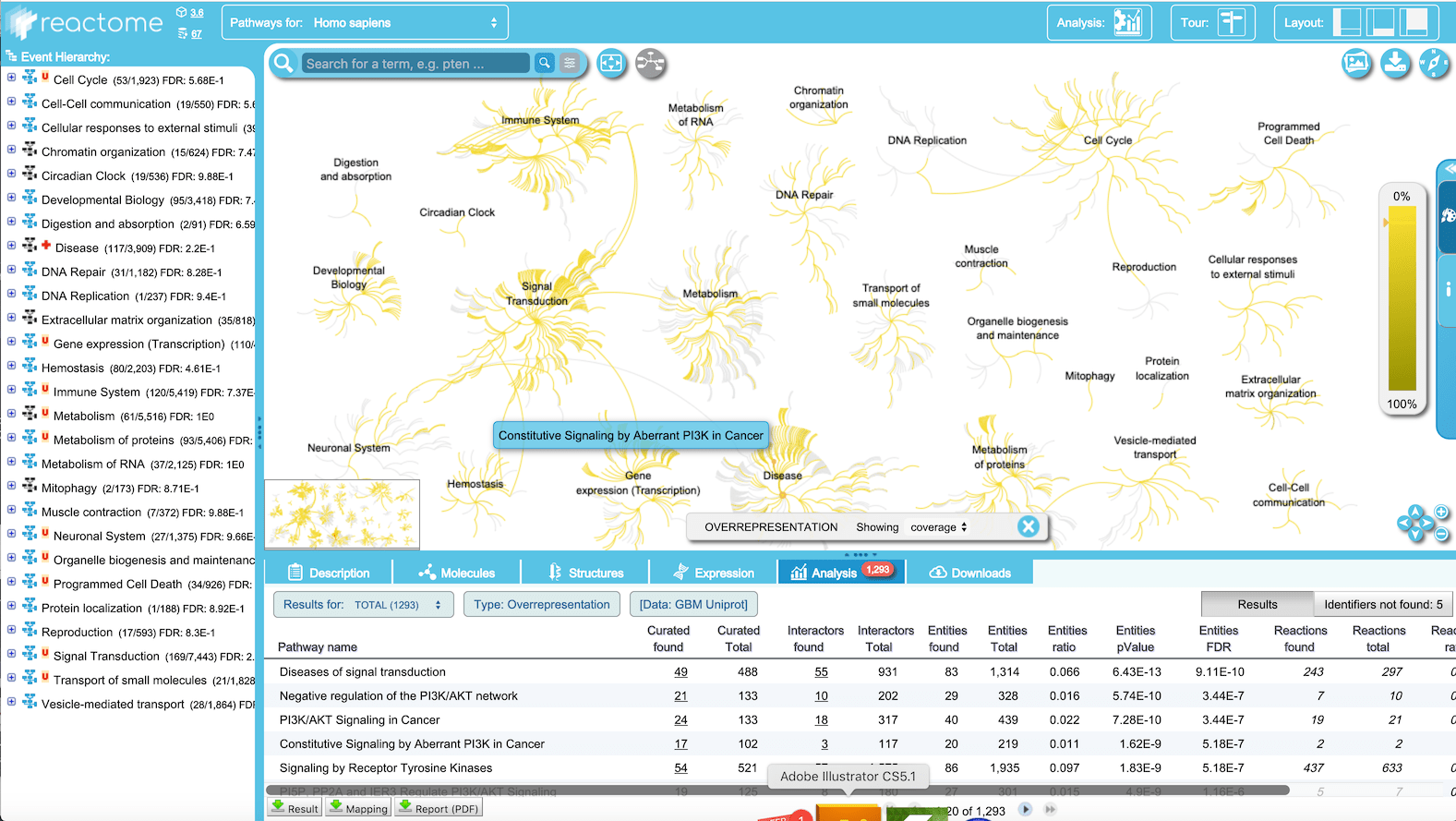Open the Expression tab
Viewport: 1456px width, 821px height.
[714, 573]
